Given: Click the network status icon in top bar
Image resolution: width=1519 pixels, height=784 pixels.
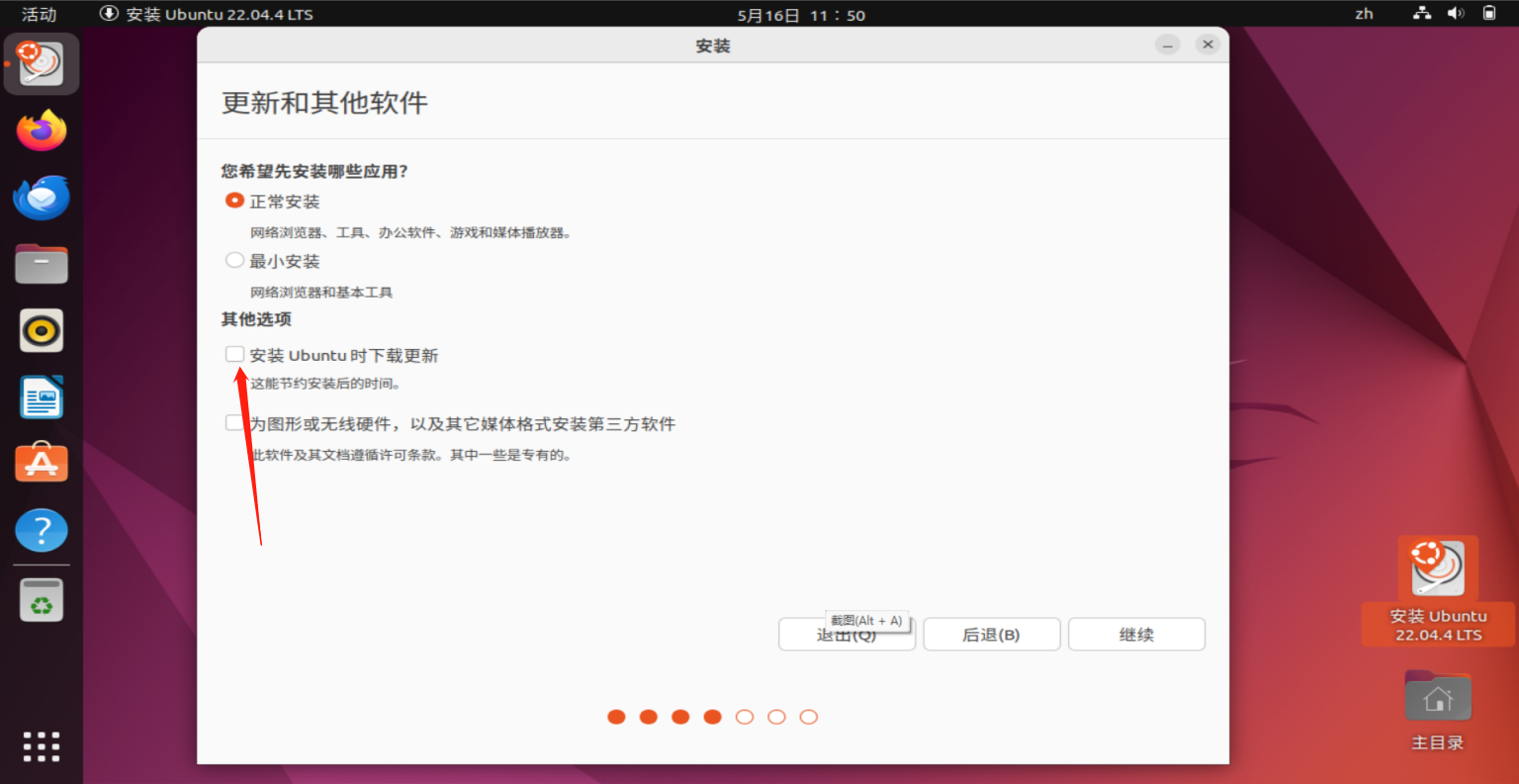Looking at the screenshot, I should pyautogui.click(x=1422, y=14).
